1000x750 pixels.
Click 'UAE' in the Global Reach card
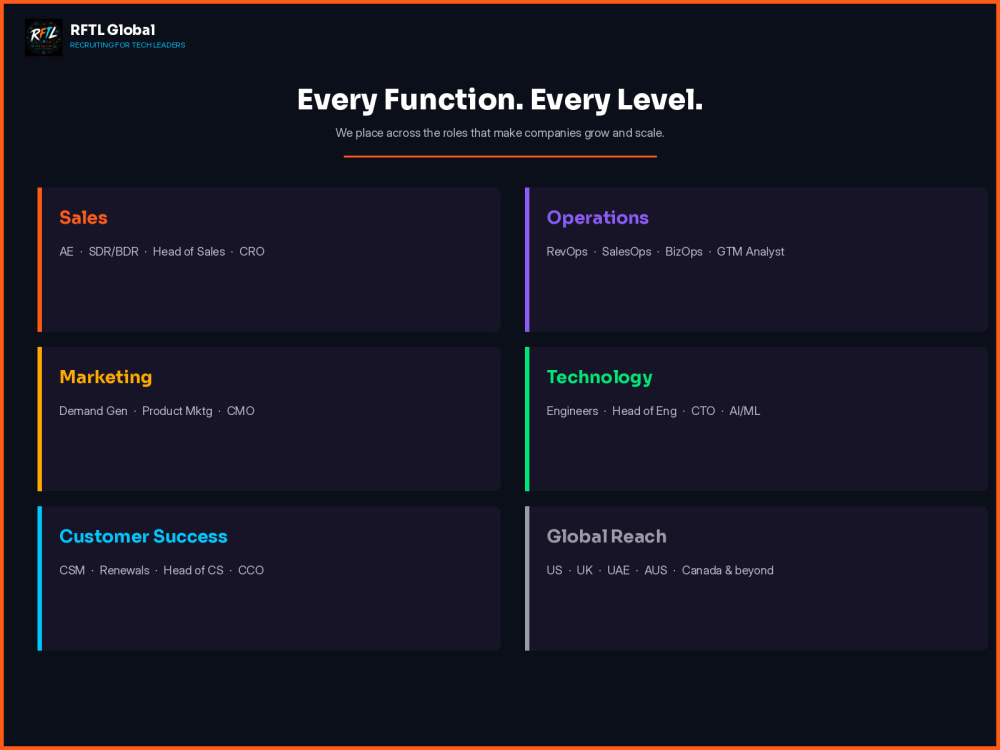(618, 570)
